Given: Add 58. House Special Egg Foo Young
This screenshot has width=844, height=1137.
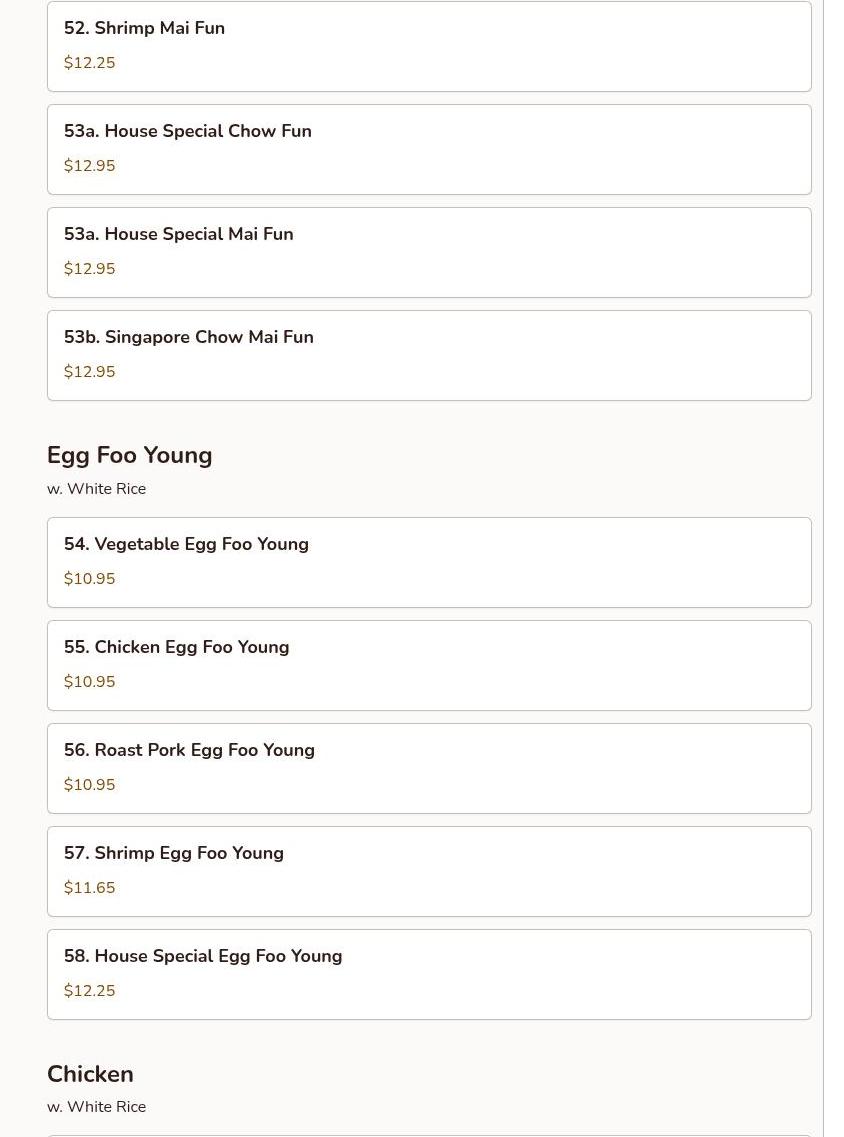Looking at the screenshot, I should (x=429, y=974).
